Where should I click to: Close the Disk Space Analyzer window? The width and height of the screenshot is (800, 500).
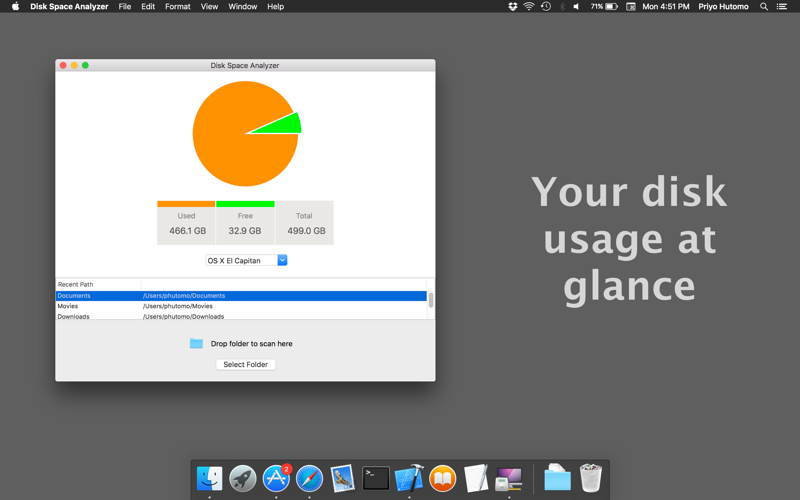tap(63, 65)
